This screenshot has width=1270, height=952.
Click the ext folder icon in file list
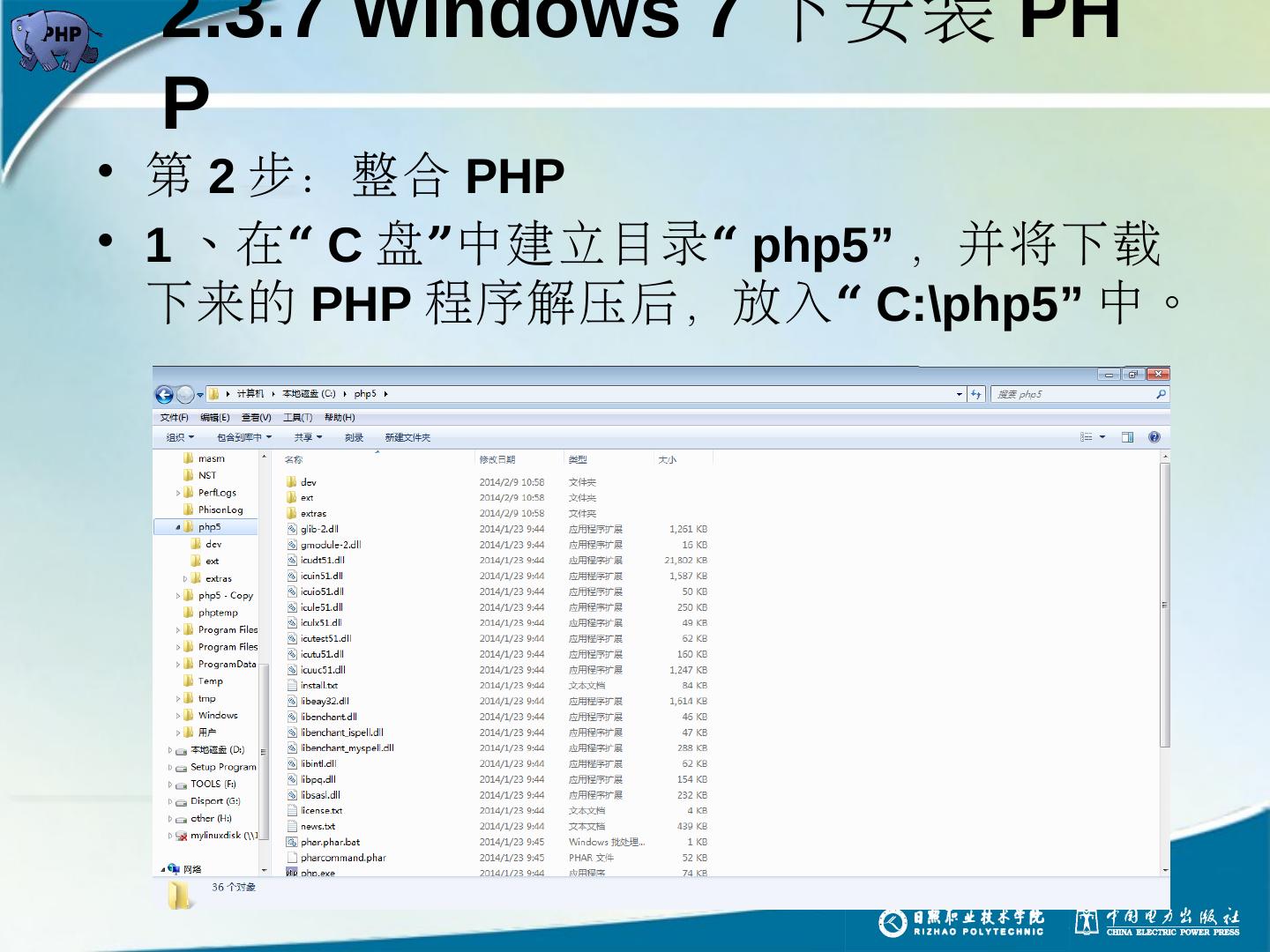pyautogui.click(x=291, y=498)
